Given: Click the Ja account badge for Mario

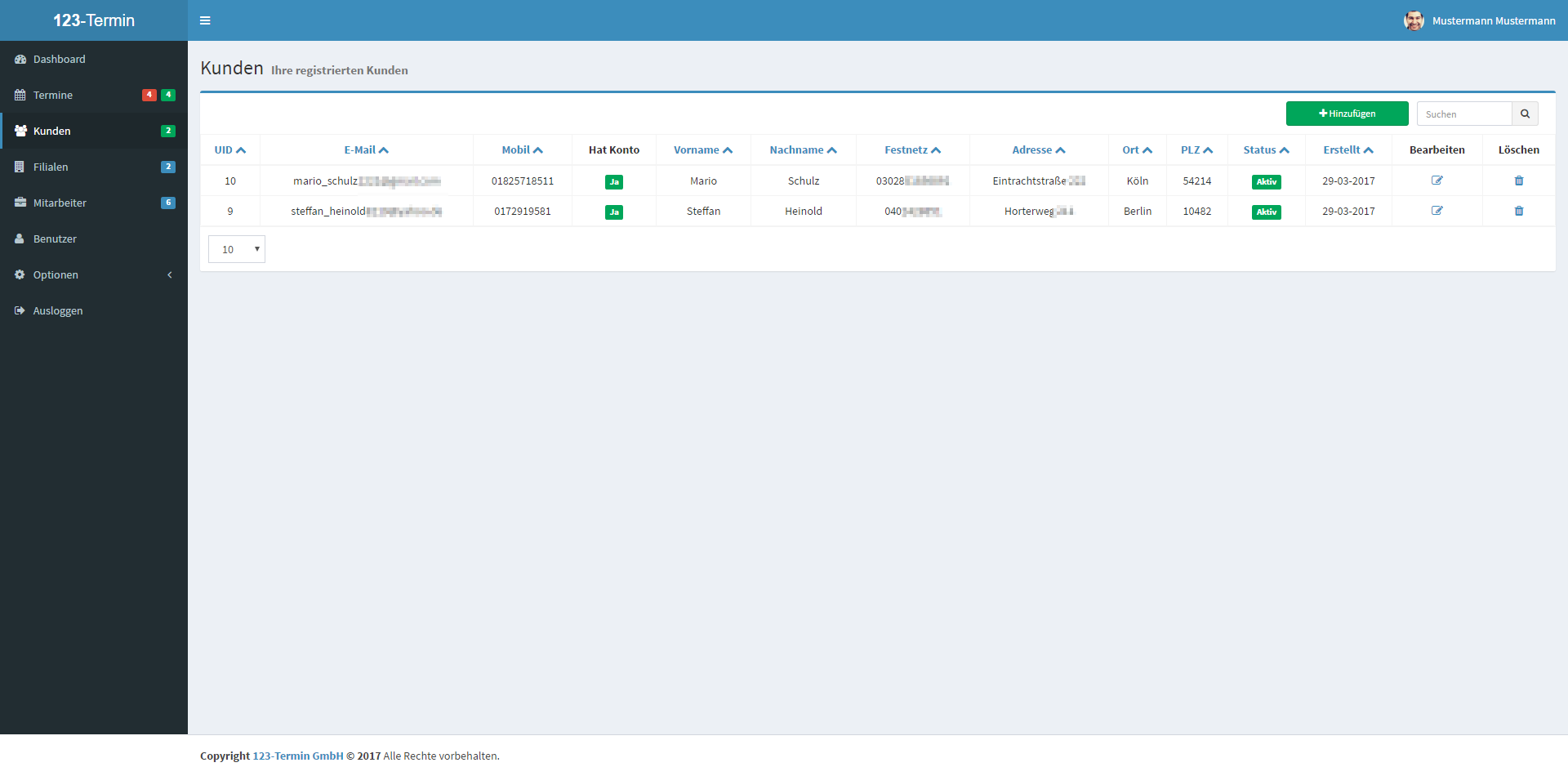Looking at the screenshot, I should pos(613,181).
